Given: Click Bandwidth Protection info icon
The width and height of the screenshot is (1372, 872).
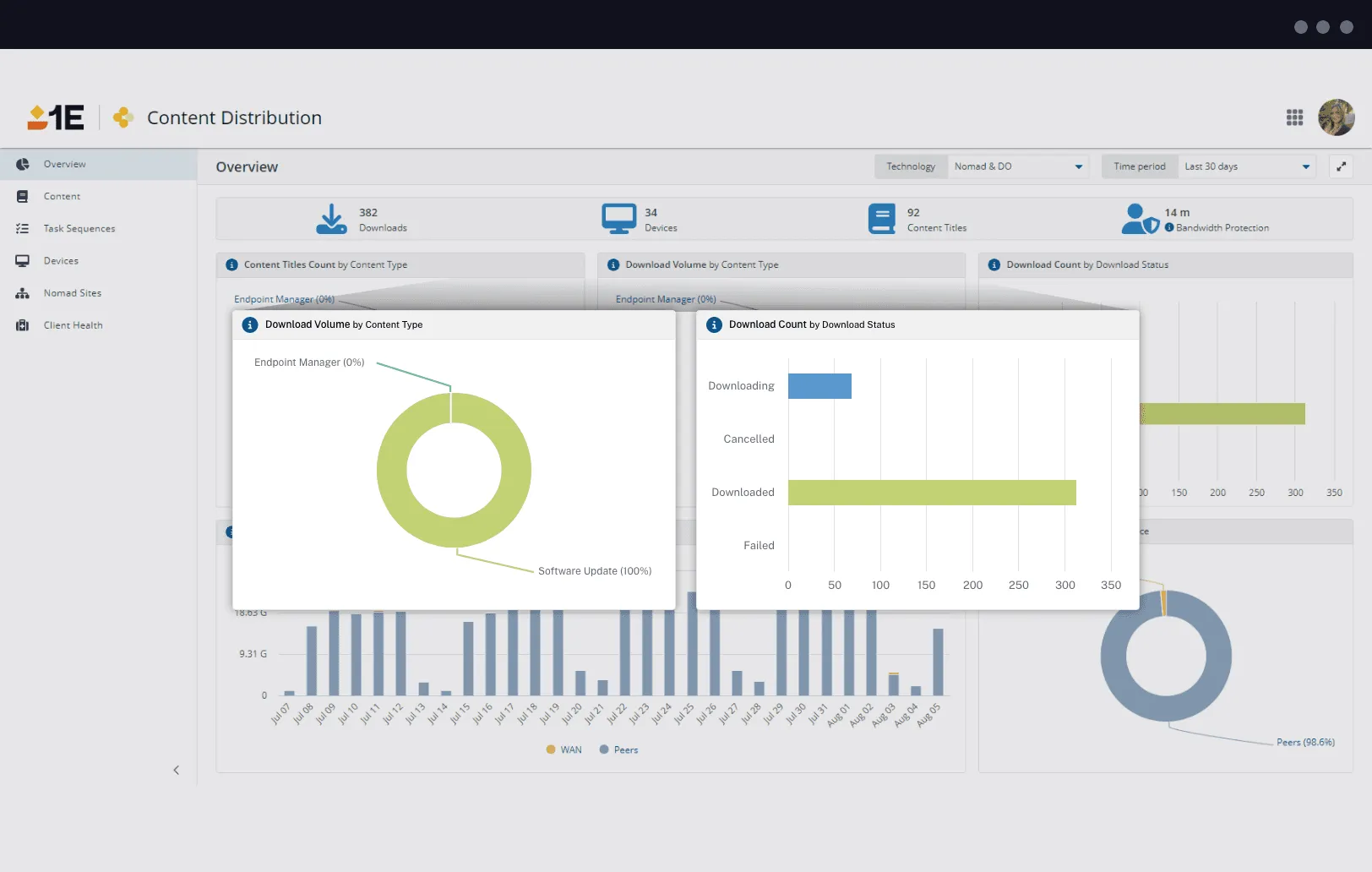Looking at the screenshot, I should click(x=1169, y=227).
